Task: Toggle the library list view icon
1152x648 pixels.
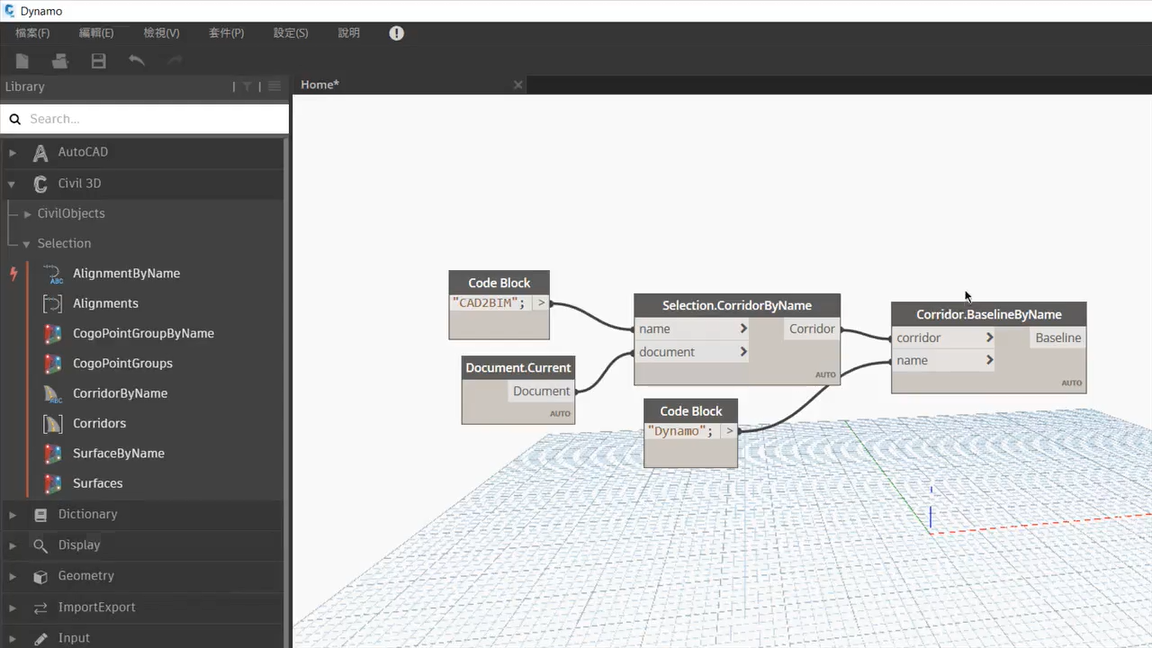Action: click(x=274, y=87)
